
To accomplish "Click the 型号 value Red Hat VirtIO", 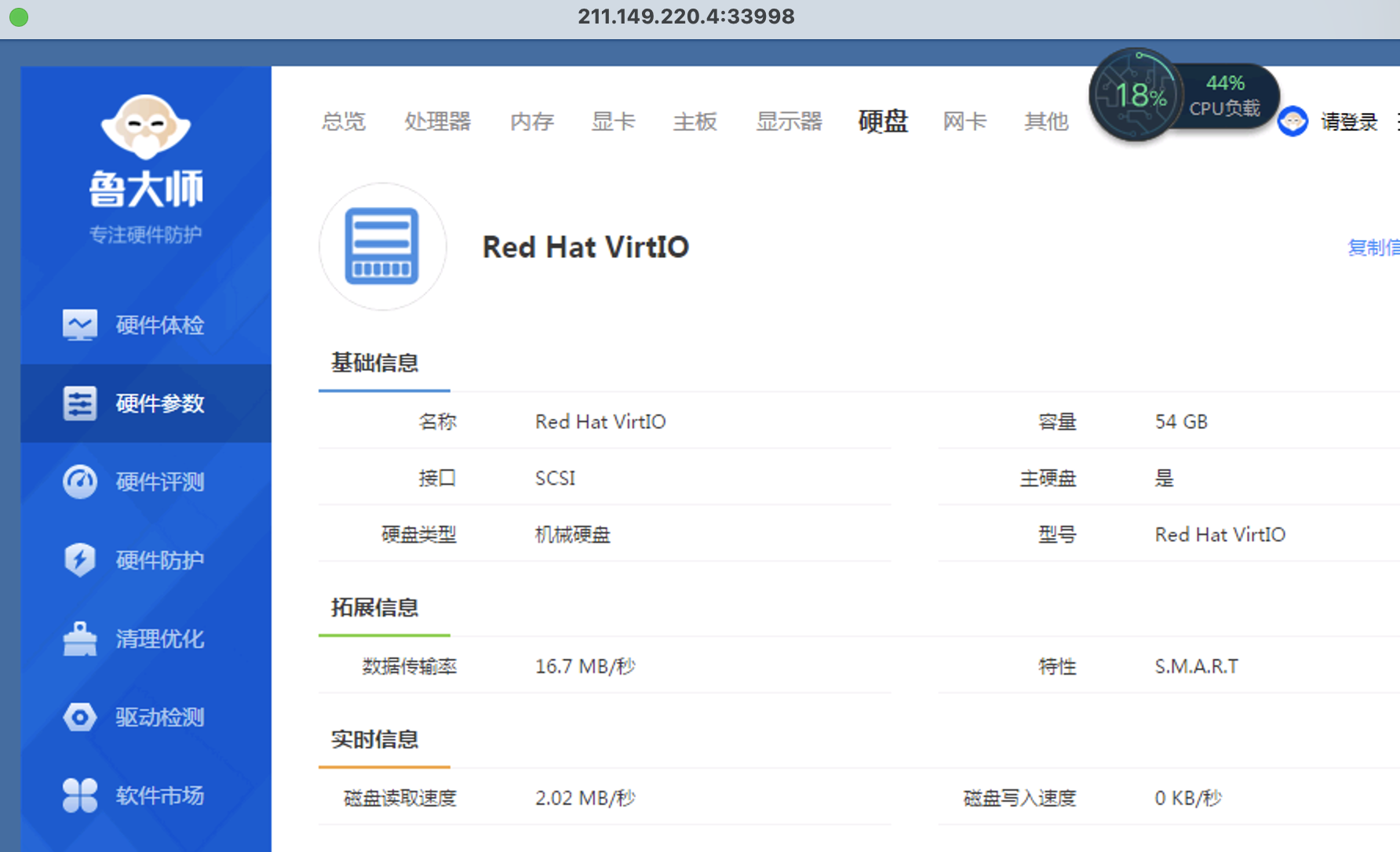I will point(1220,535).
